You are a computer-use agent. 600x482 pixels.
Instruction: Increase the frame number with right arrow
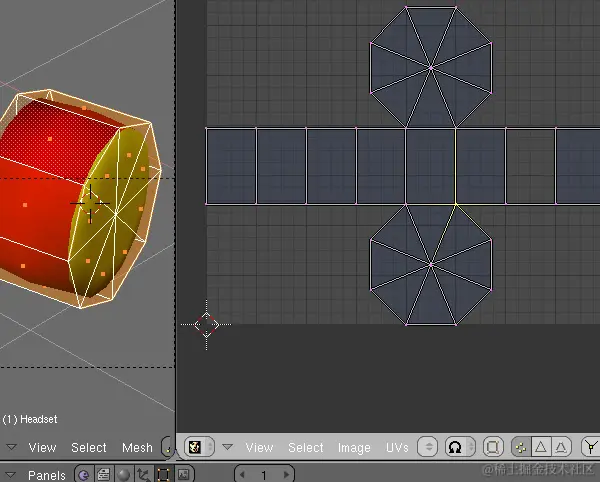287,475
